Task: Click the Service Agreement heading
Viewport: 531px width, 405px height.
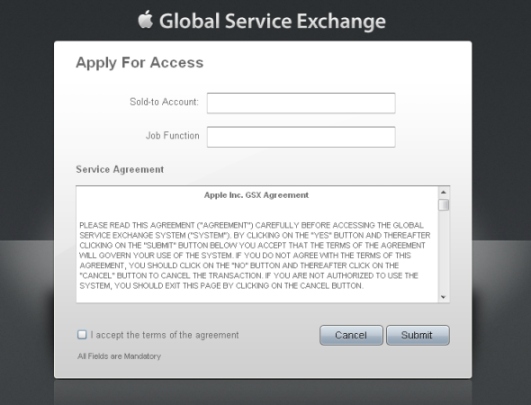Action: click(120, 169)
